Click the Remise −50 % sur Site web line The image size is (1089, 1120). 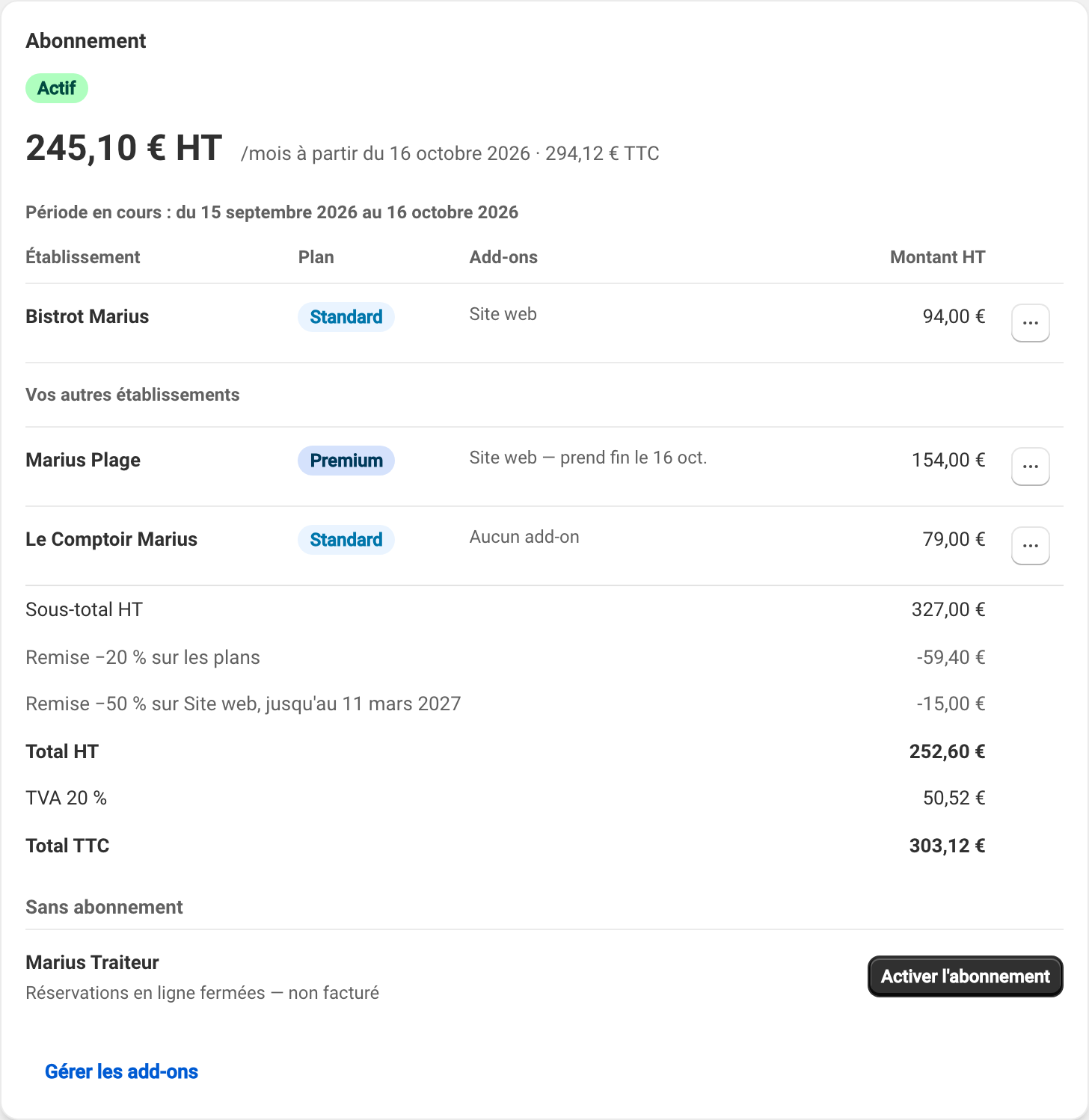click(x=243, y=704)
